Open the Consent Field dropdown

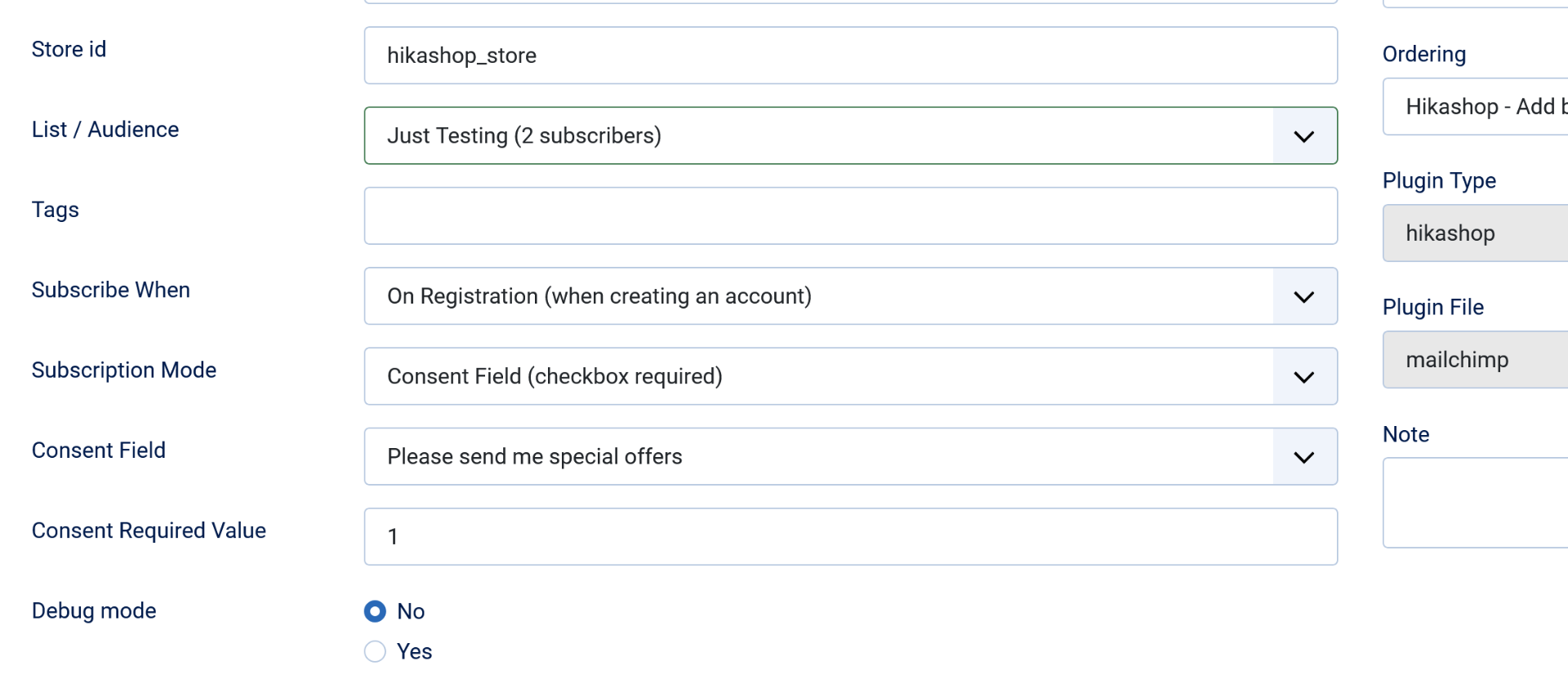pyautogui.click(x=817, y=456)
